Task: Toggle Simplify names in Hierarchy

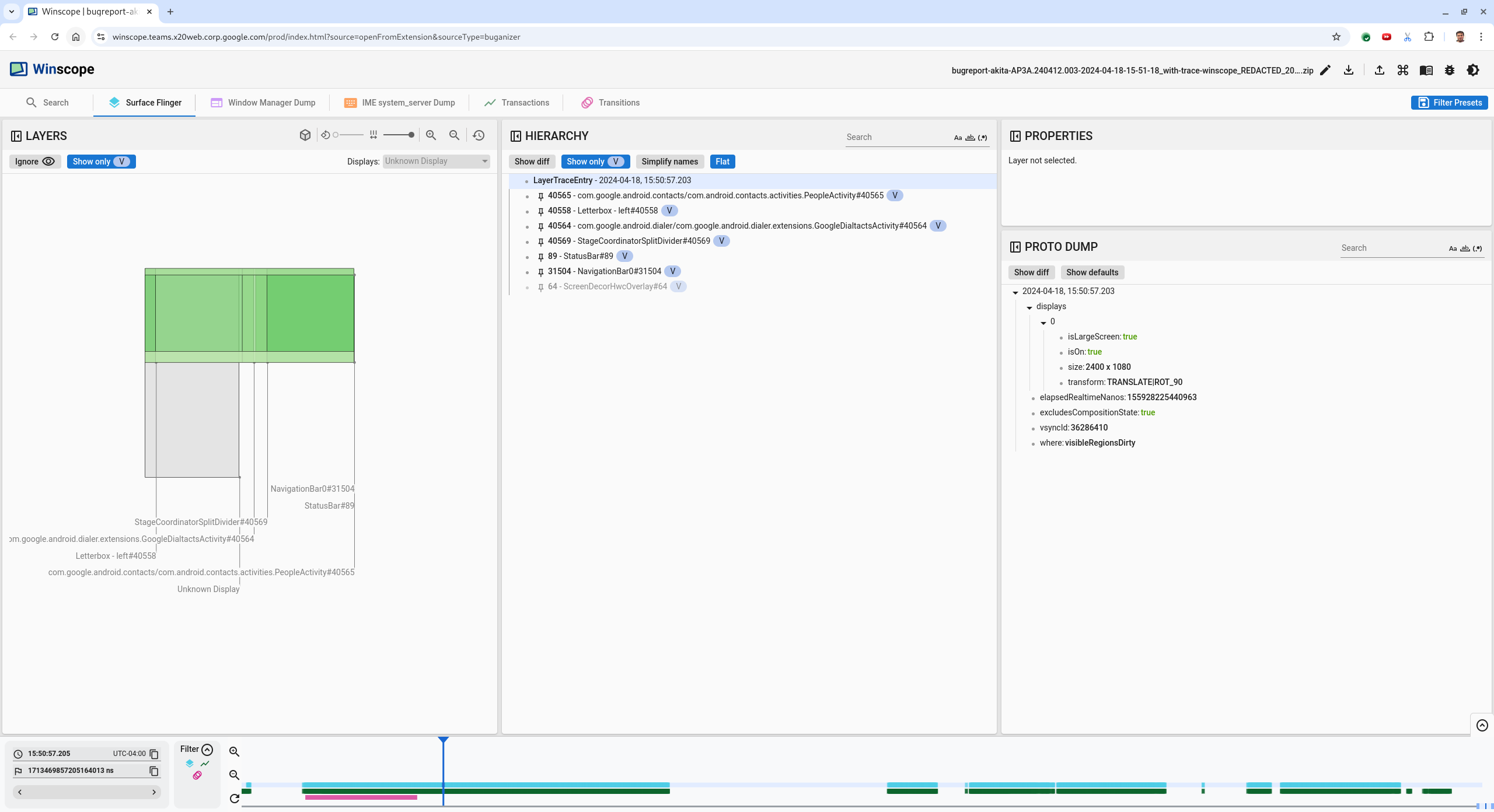Action: (669, 162)
